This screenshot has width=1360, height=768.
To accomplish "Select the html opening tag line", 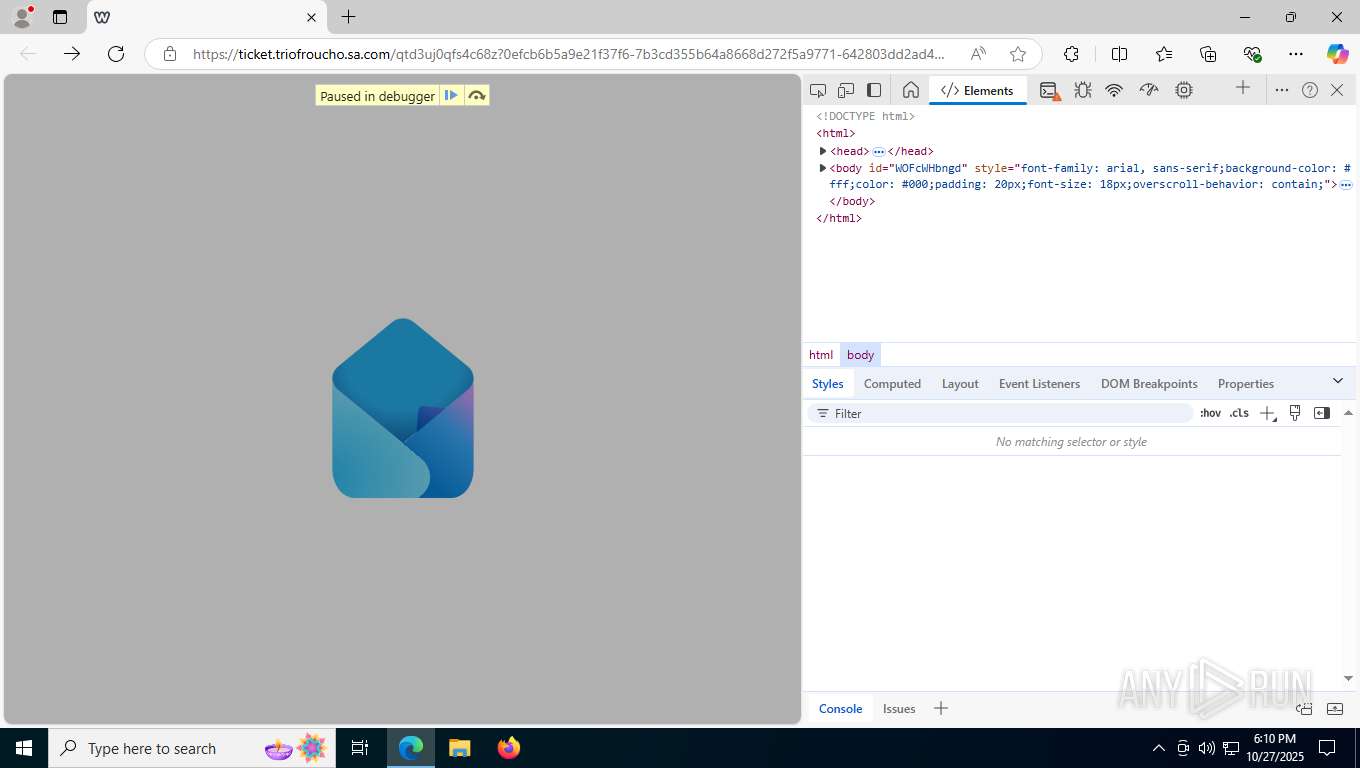I will [836, 133].
